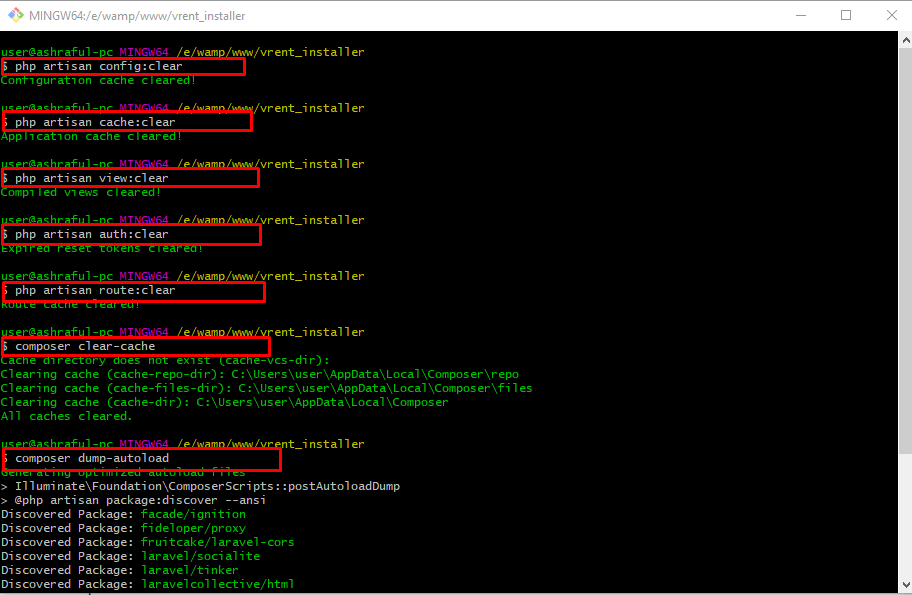Screen dimensions: 912x595
Task: Minimize the MINGW64 terminal window
Action: 801,16
